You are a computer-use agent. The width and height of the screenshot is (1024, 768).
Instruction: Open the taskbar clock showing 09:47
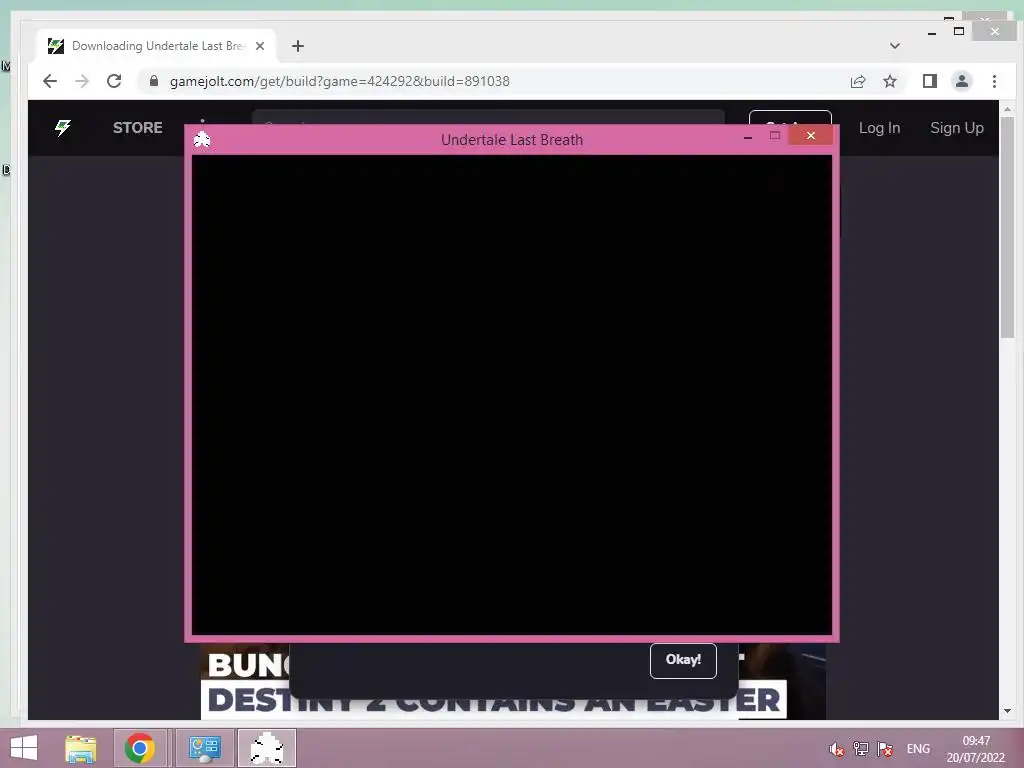[976, 749]
